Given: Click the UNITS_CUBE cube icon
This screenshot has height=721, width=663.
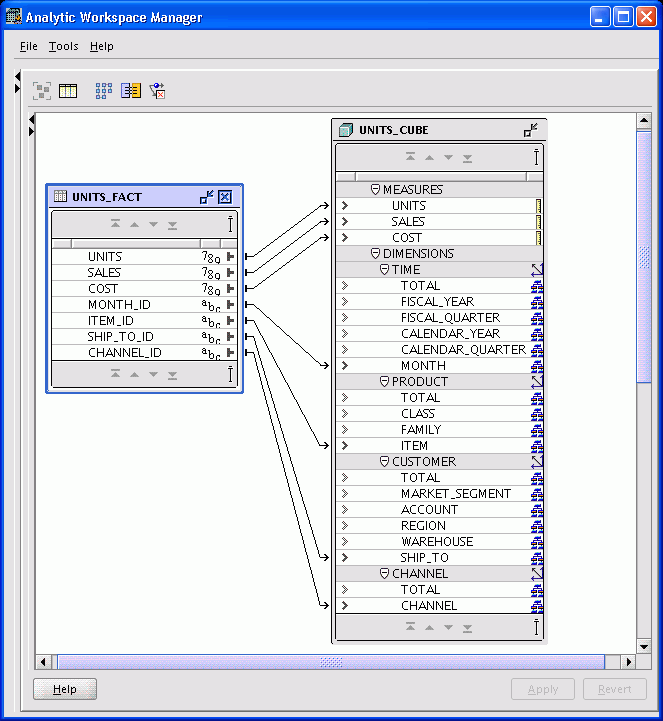Looking at the screenshot, I should [346, 130].
